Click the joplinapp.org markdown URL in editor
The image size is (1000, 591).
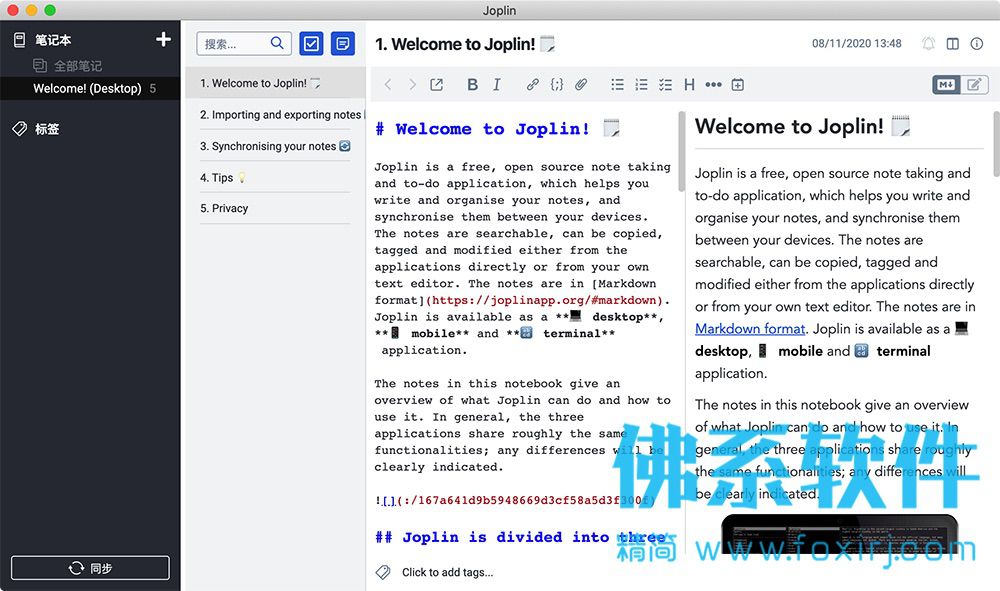coord(544,300)
